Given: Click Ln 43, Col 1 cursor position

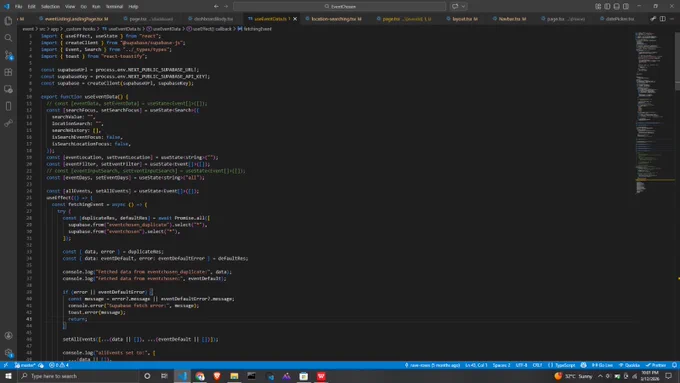Looking at the screenshot, I should coord(476,365).
